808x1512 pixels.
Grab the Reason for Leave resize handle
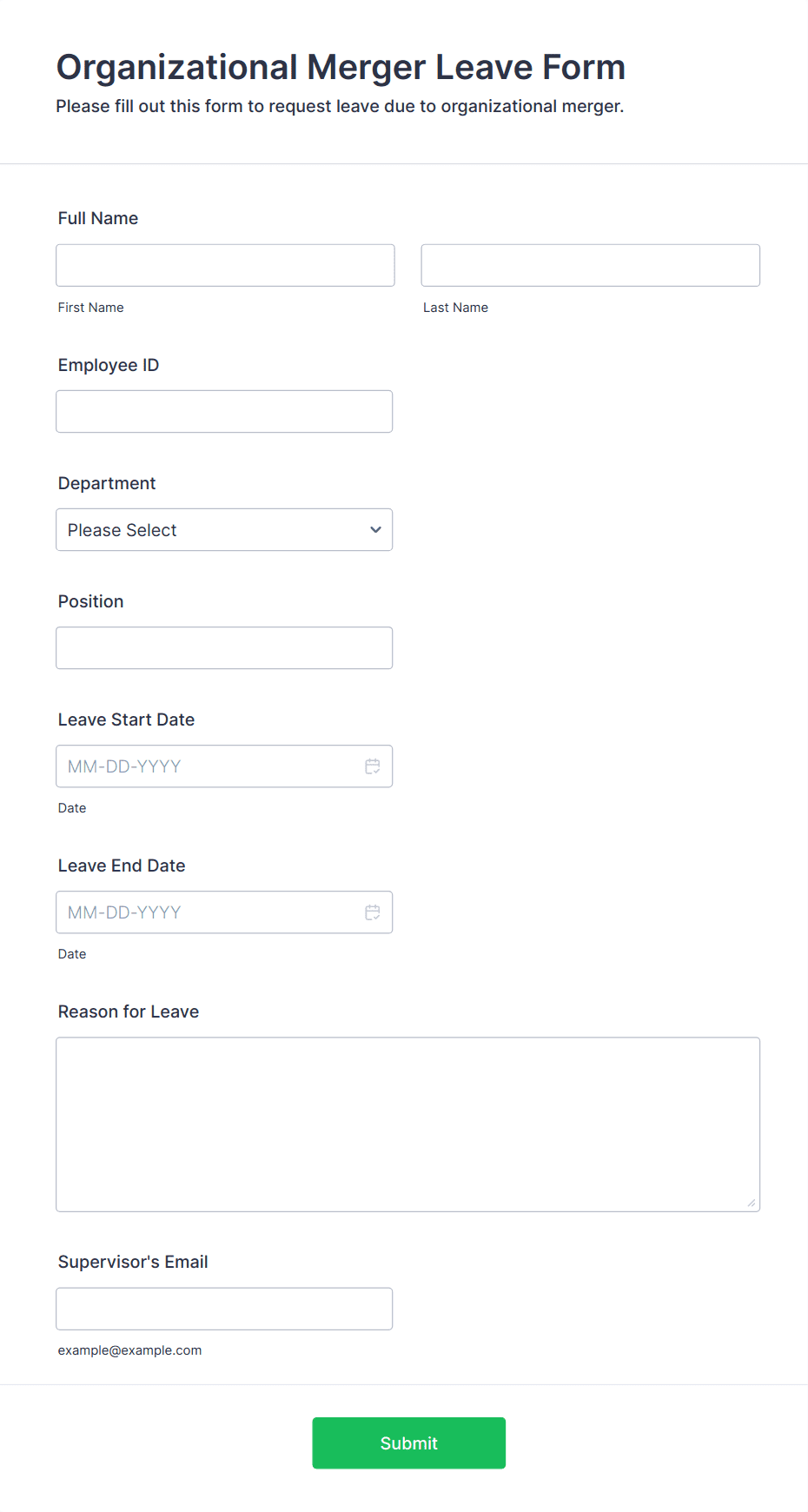(x=752, y=1203)
